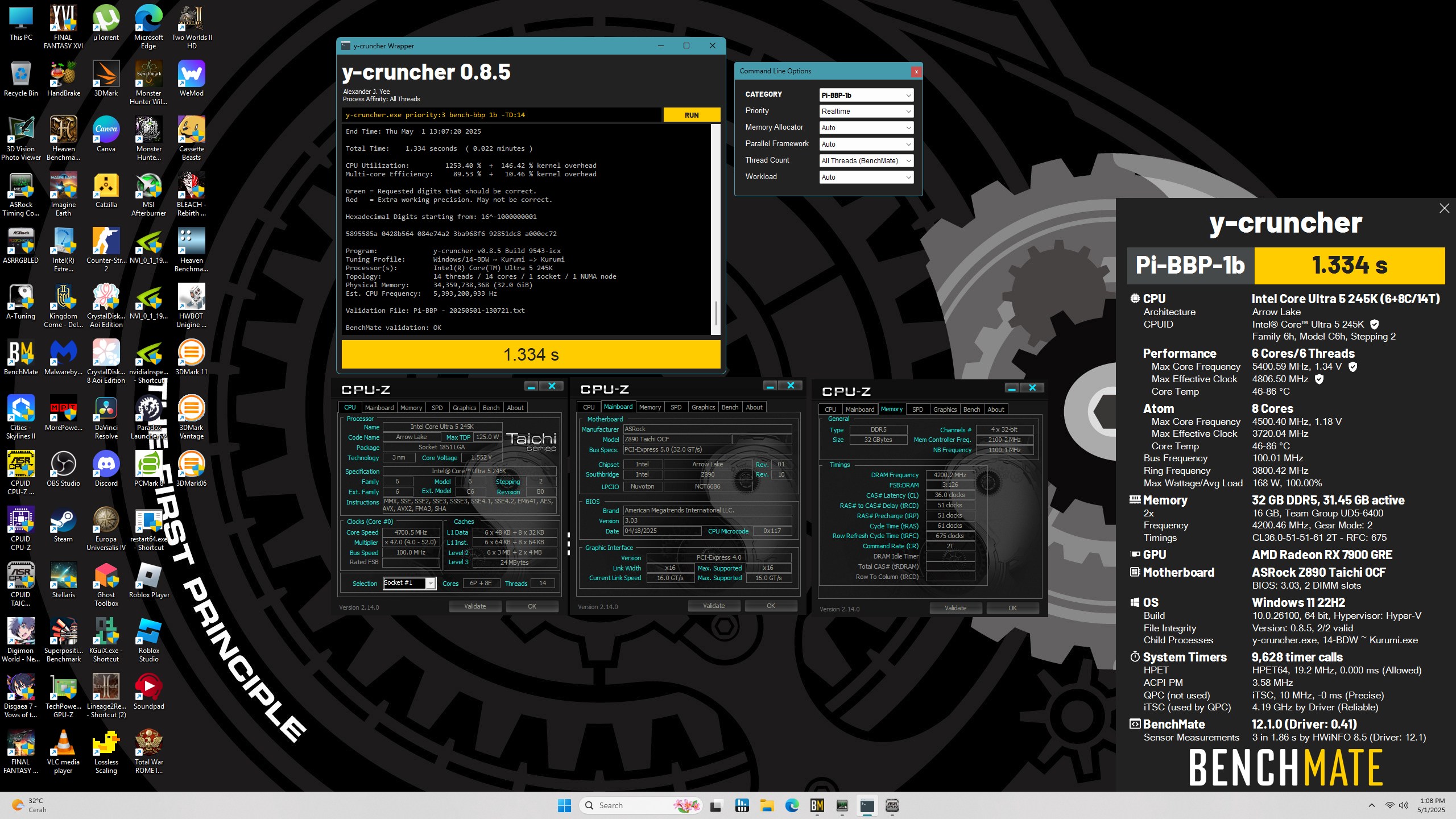The height and width of the screenshot is (819, 1456).
Task: Open DaVinci Resolve desktop icon
Action: click(x=106, y=417)
